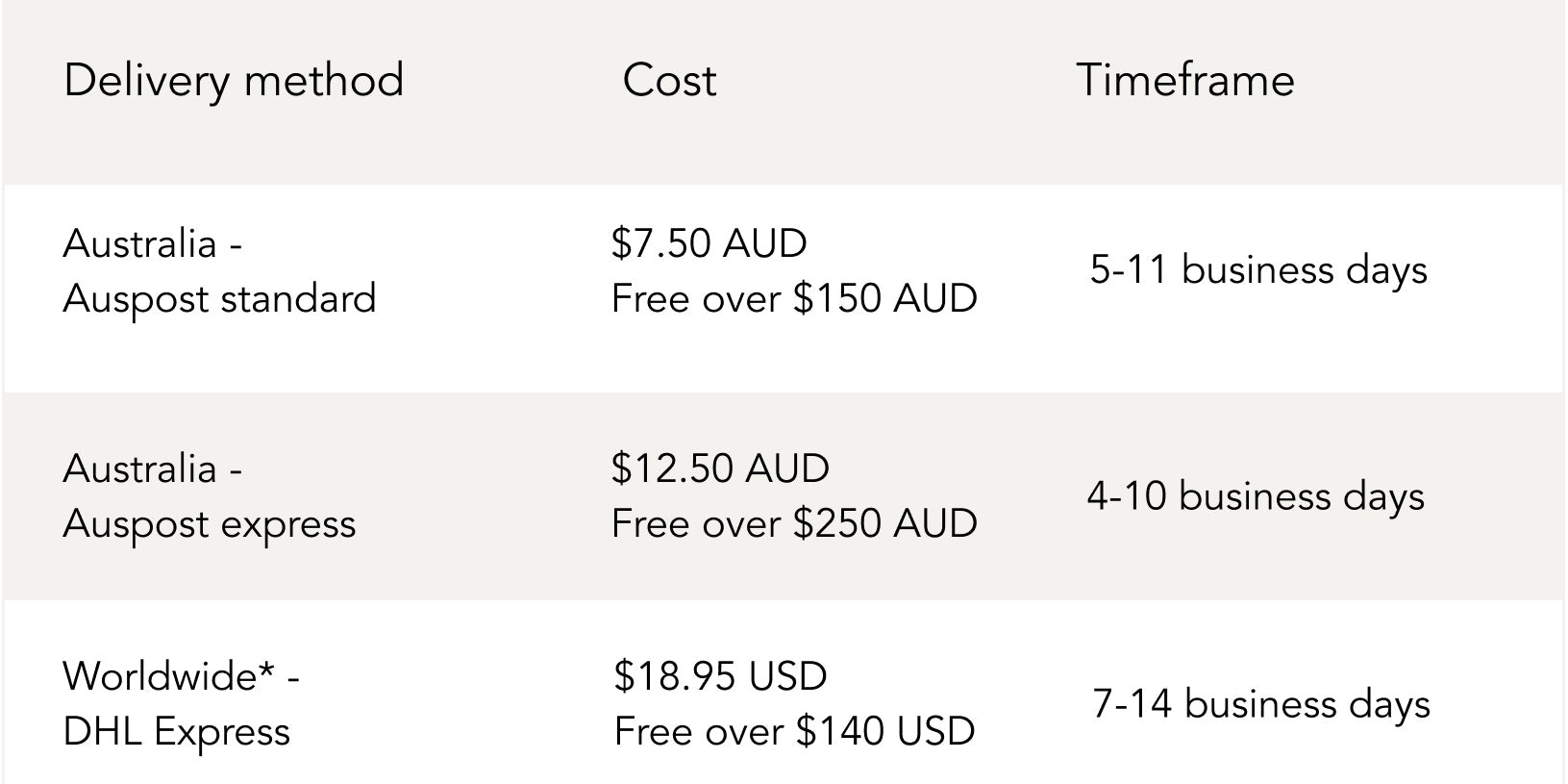Click the $18.95 USD shipping cost

[x=720, y=676]
